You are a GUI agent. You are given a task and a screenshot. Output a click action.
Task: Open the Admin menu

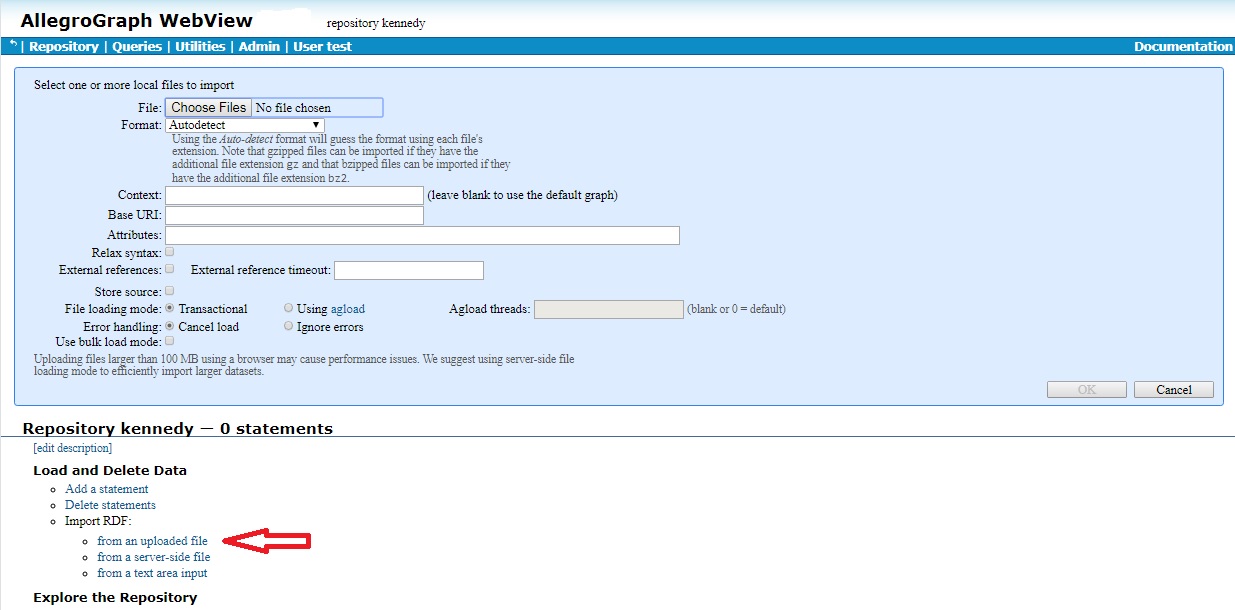pyautogui.click(x=259, y=47)
